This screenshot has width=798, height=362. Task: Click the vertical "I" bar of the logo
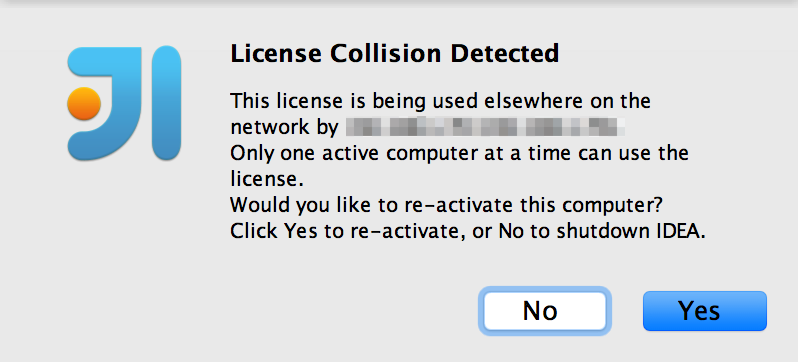coord(166,103)
